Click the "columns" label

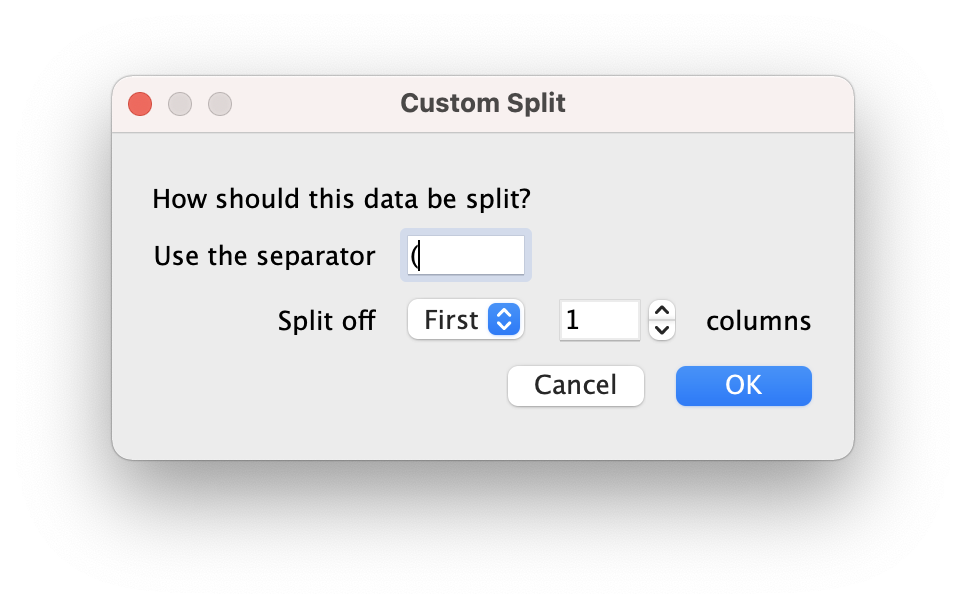click(x=758, y=321)
